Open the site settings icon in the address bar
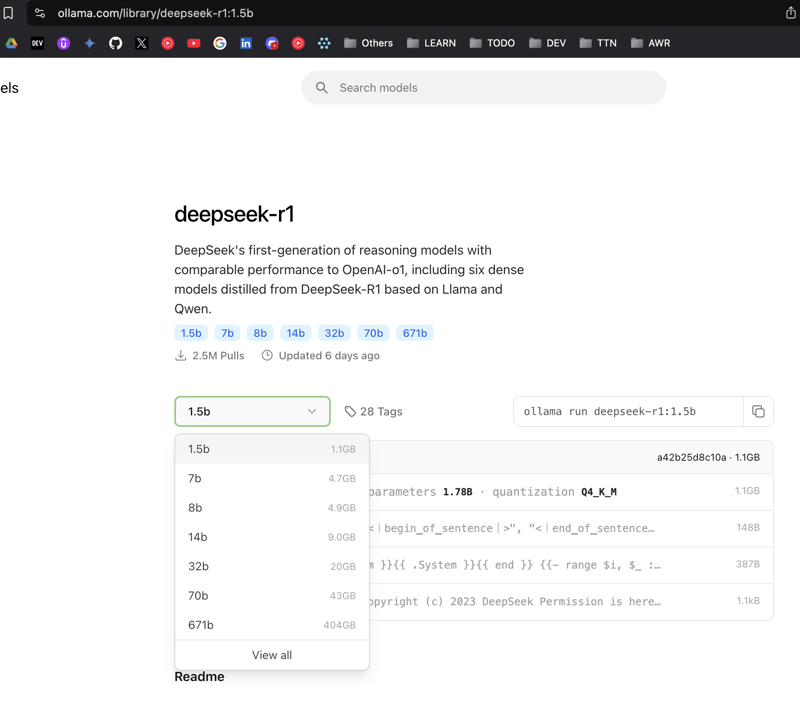This screenshot has width=800, height=712. (x=40, y=13)
